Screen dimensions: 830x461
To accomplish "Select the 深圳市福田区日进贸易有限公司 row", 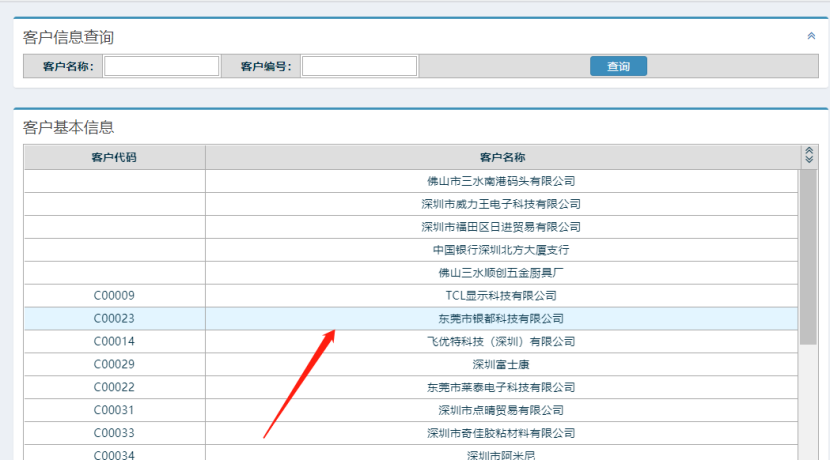I will click(501, 227).
